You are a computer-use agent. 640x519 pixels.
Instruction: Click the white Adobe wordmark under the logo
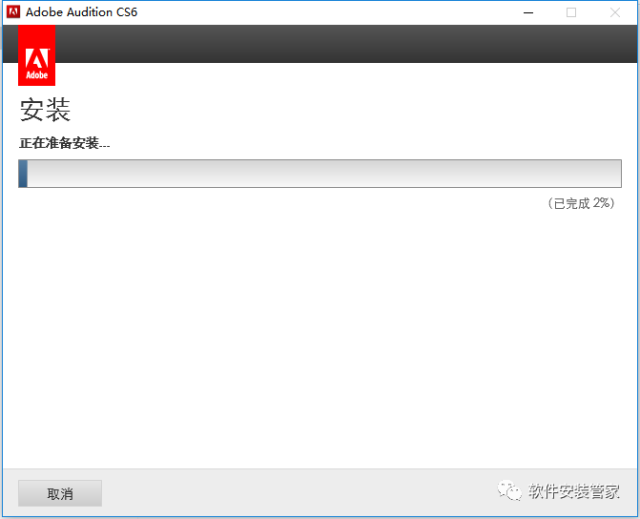coord(36,74)
